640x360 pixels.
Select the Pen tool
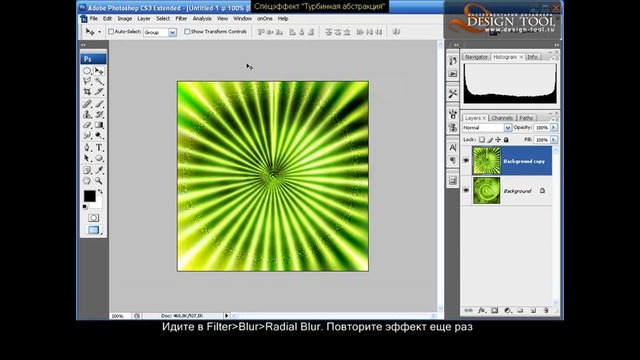pyautogui.click(x=87, y=147)
